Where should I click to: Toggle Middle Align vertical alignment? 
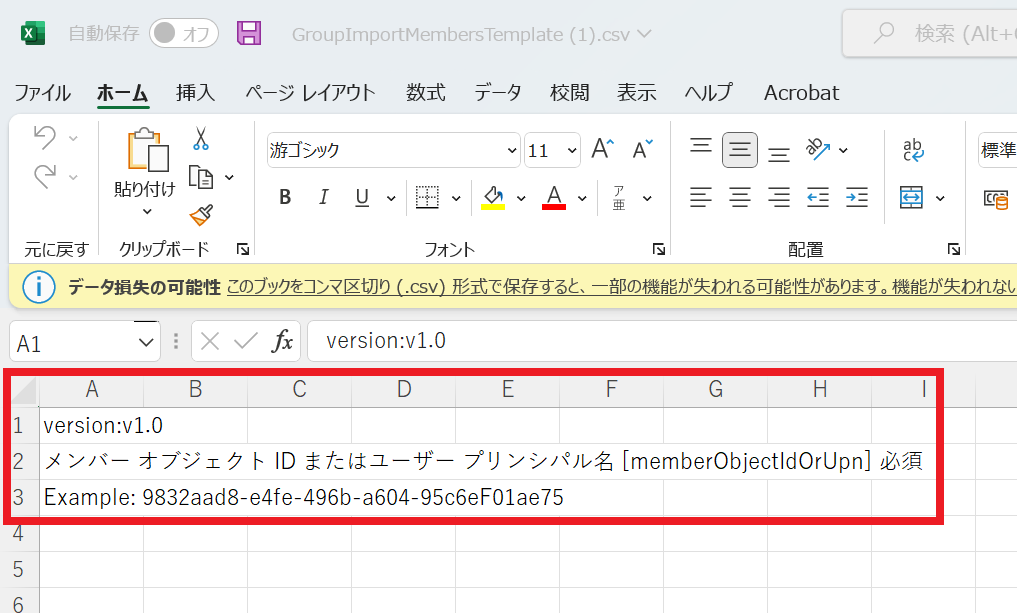(740, 150)
